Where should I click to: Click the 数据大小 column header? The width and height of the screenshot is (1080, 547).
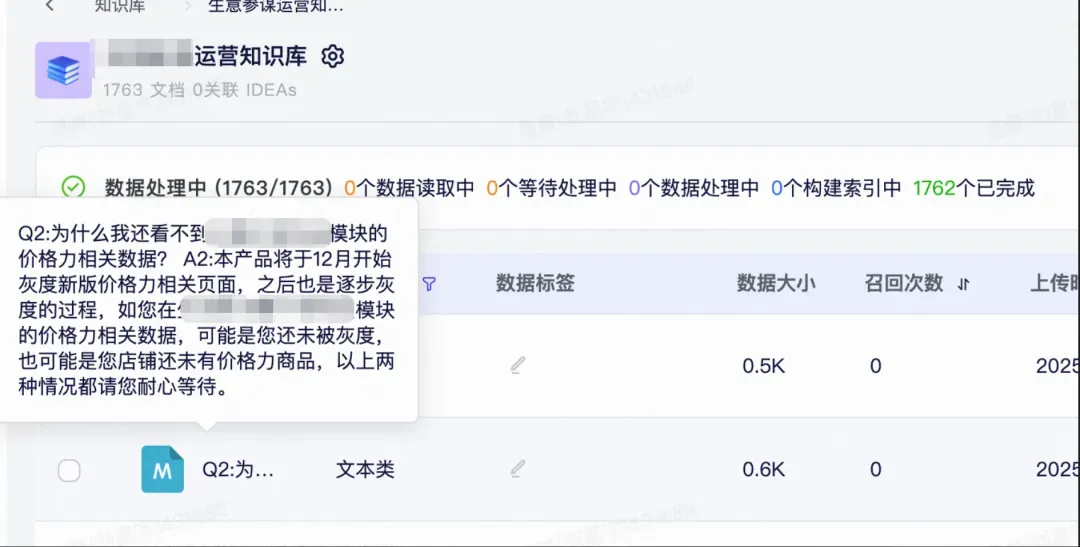pyautogui.click(x=776, y=283)
